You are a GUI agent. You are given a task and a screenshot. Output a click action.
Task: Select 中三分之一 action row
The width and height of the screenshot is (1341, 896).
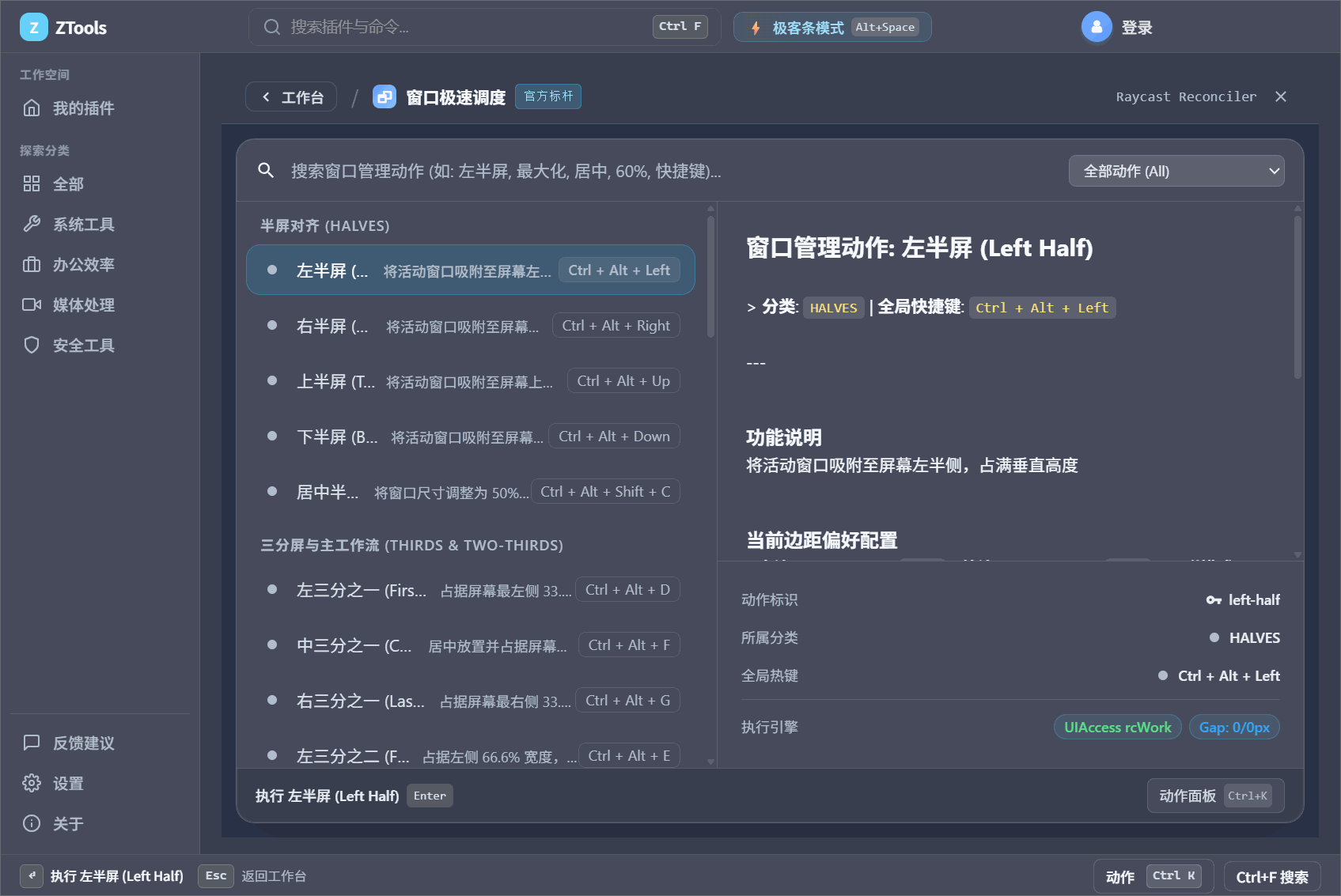[471, 645]
